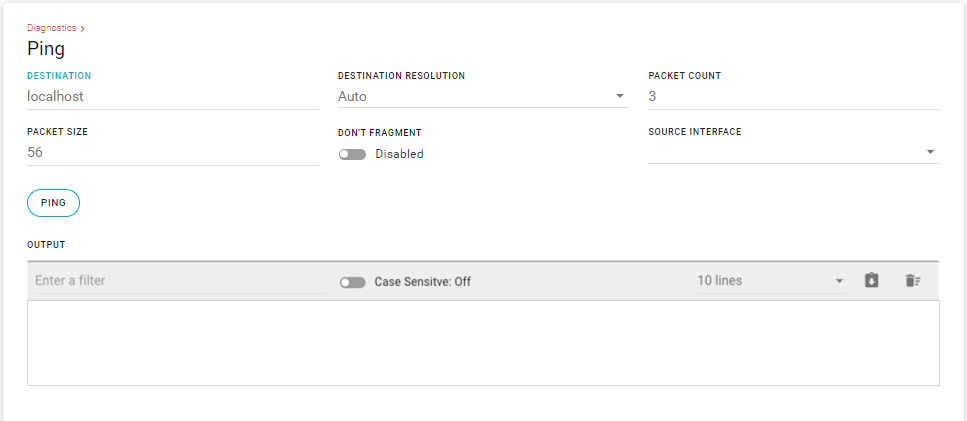Click the arrow beside 10 lines
Viewport: 967px width, 421px height.
click(x=839, y=281)
